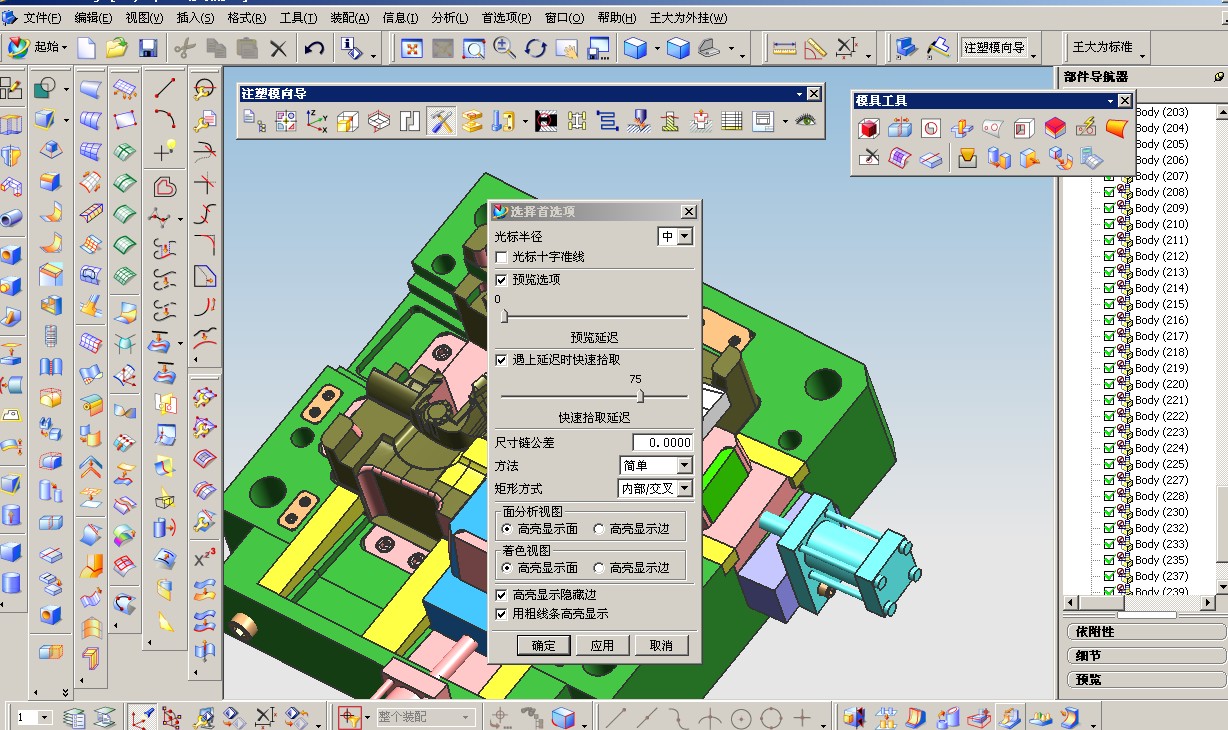The height and width of the screenshot is (730, 1228).
Task: Open the 文件(F) menu
Action: click(x=42, y=18)
